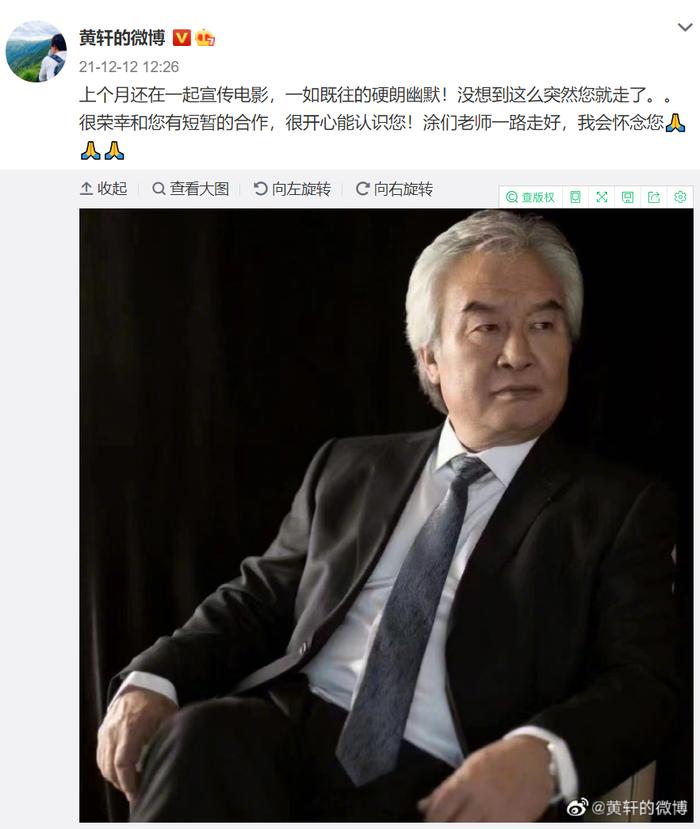This screenshot has height=829, width=700.
Task: View large image via 查看大图
Action: pyautogui.click(x=190, y=189)
